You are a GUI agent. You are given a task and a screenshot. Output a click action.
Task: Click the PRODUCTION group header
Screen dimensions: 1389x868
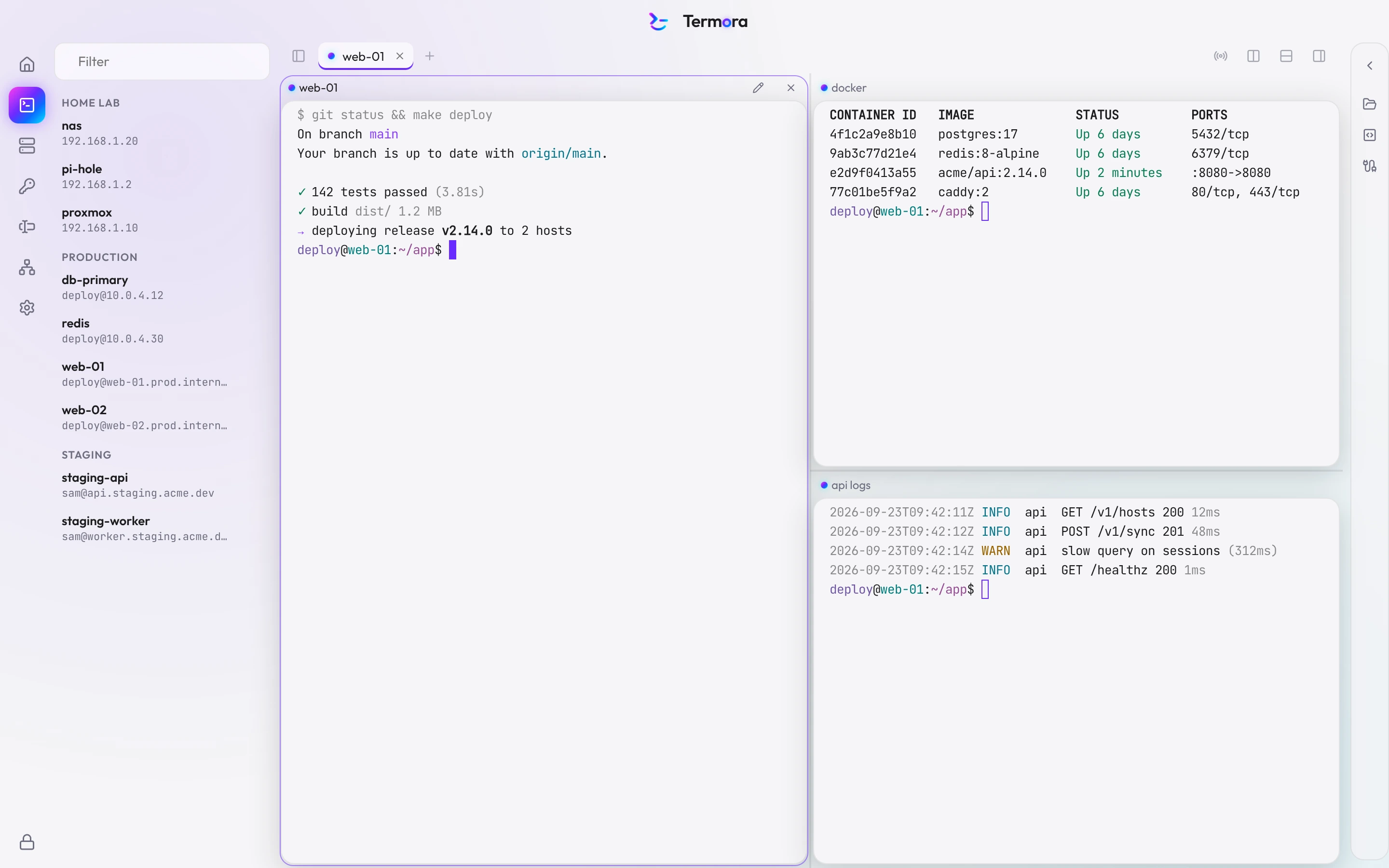point(99,257)
